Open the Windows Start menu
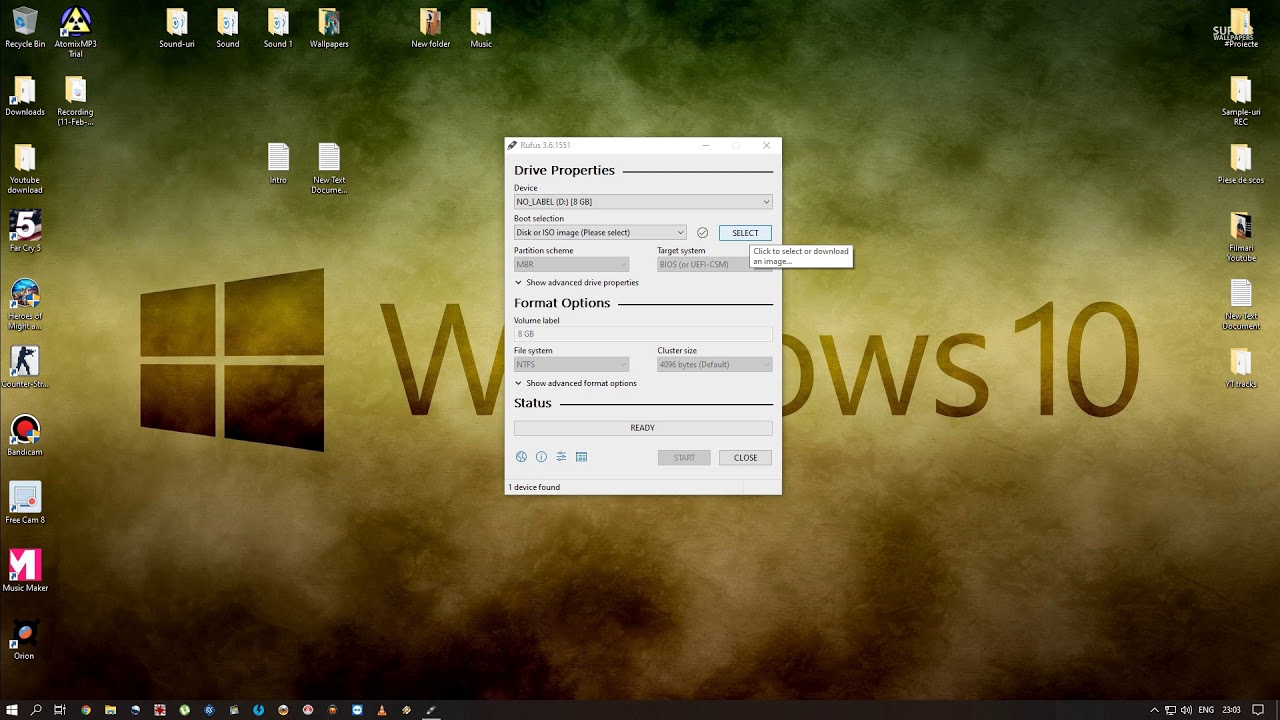 coord(12,710)
